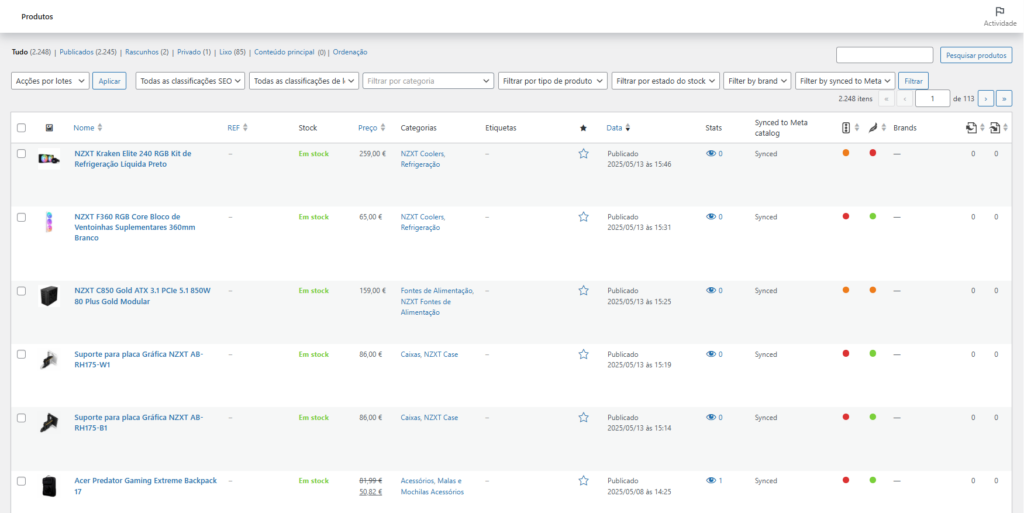Click the NZXT Kraken Elite product thumbnail
The width and height of the screenshot is (1024, 513).
coord(49,159)
